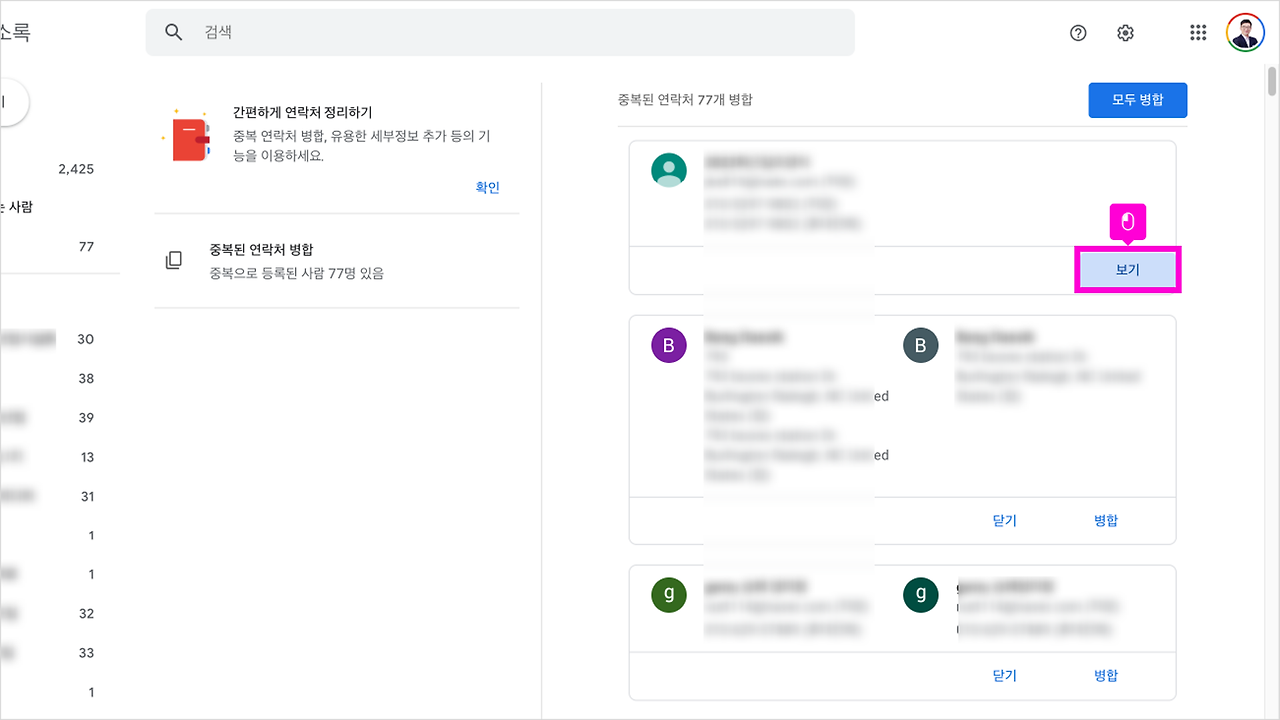Click the gray B avatar on the right
1280x720 pixels.
919,345
